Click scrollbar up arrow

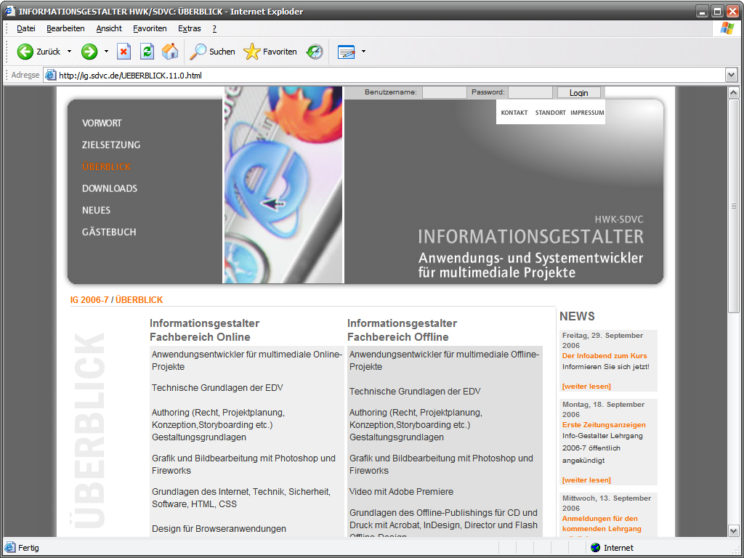click(733, 93)
